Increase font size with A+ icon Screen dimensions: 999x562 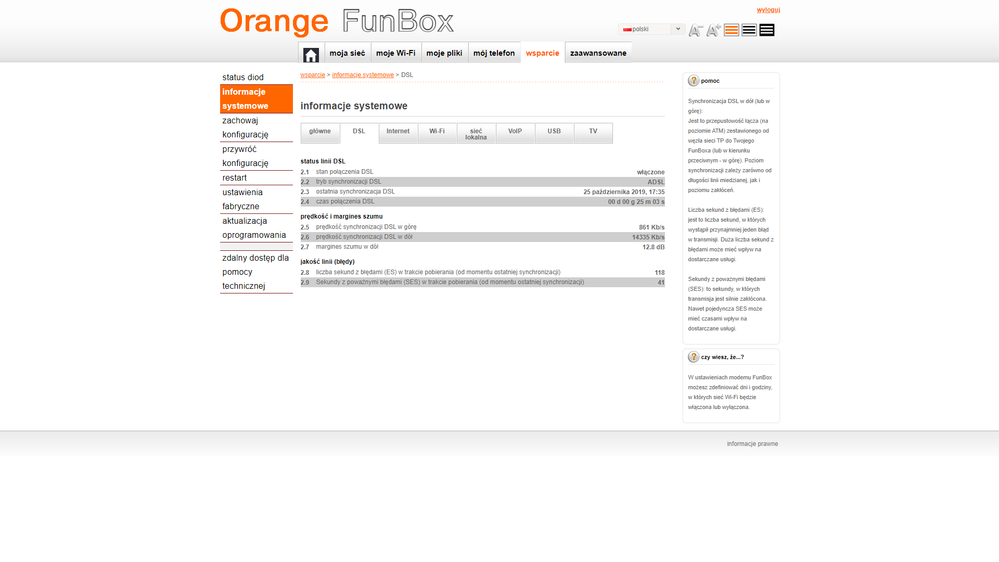[714, 30]
